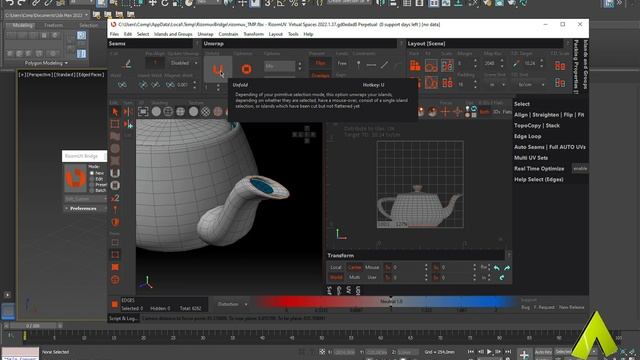The width and height of the screenshot is (640, 360).
Task: Click the Margin value stepper arrows
Action: (x=475, y=63)
